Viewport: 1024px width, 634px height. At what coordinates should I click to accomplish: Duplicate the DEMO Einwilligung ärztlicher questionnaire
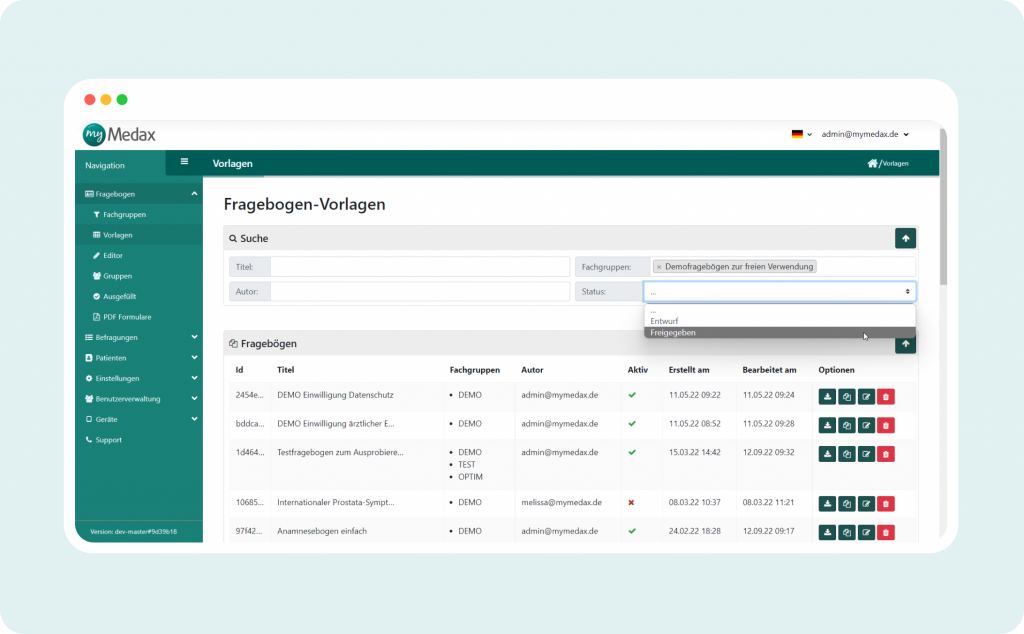[846, 425]
